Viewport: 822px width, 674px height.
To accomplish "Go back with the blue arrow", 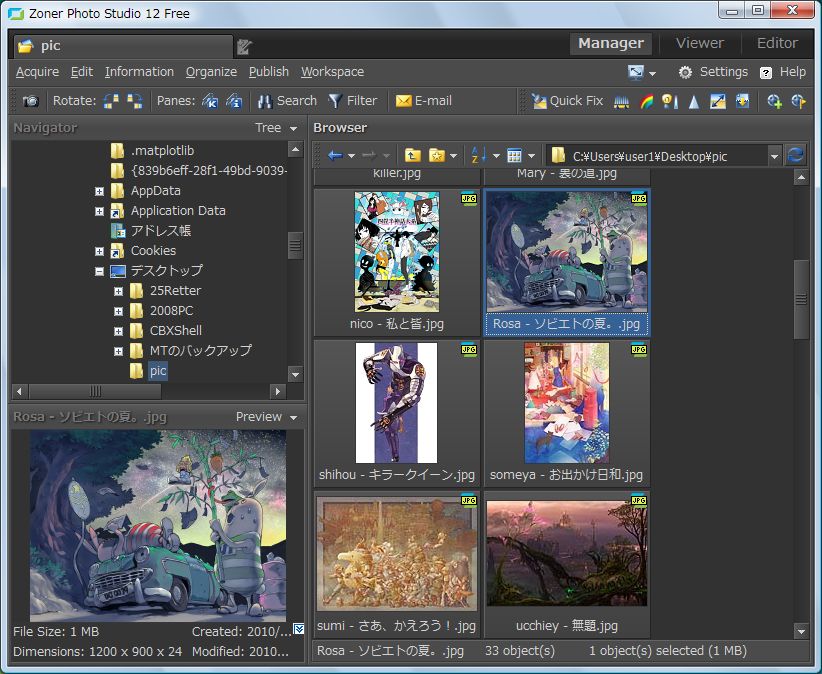I will pyautogui.click(x=334, y=155).
